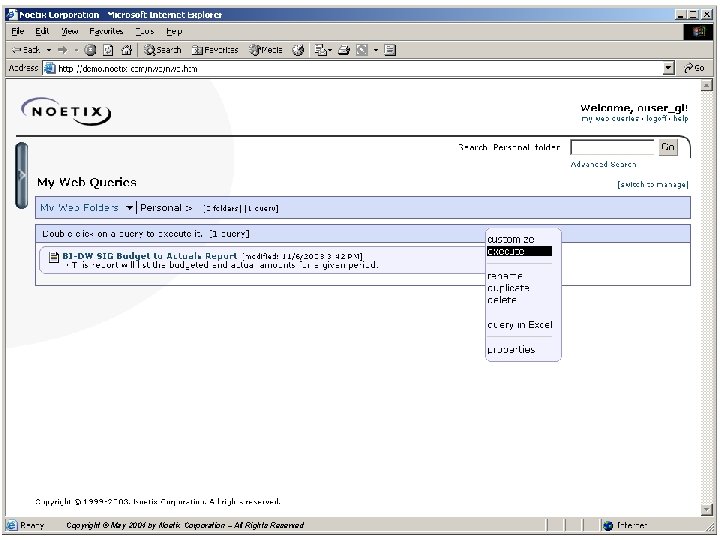
Task: Click the IE title bar system icon
Action: pyautogui.click(x=12, y=14)
